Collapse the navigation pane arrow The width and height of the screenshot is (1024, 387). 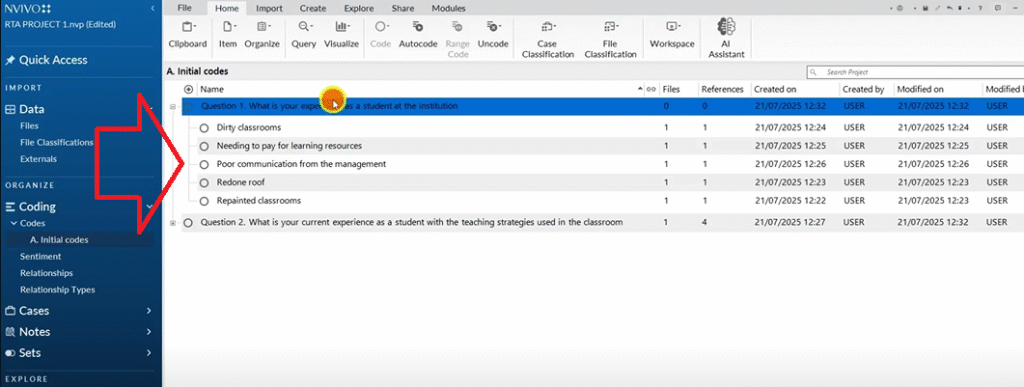click(x=152, y=8)
